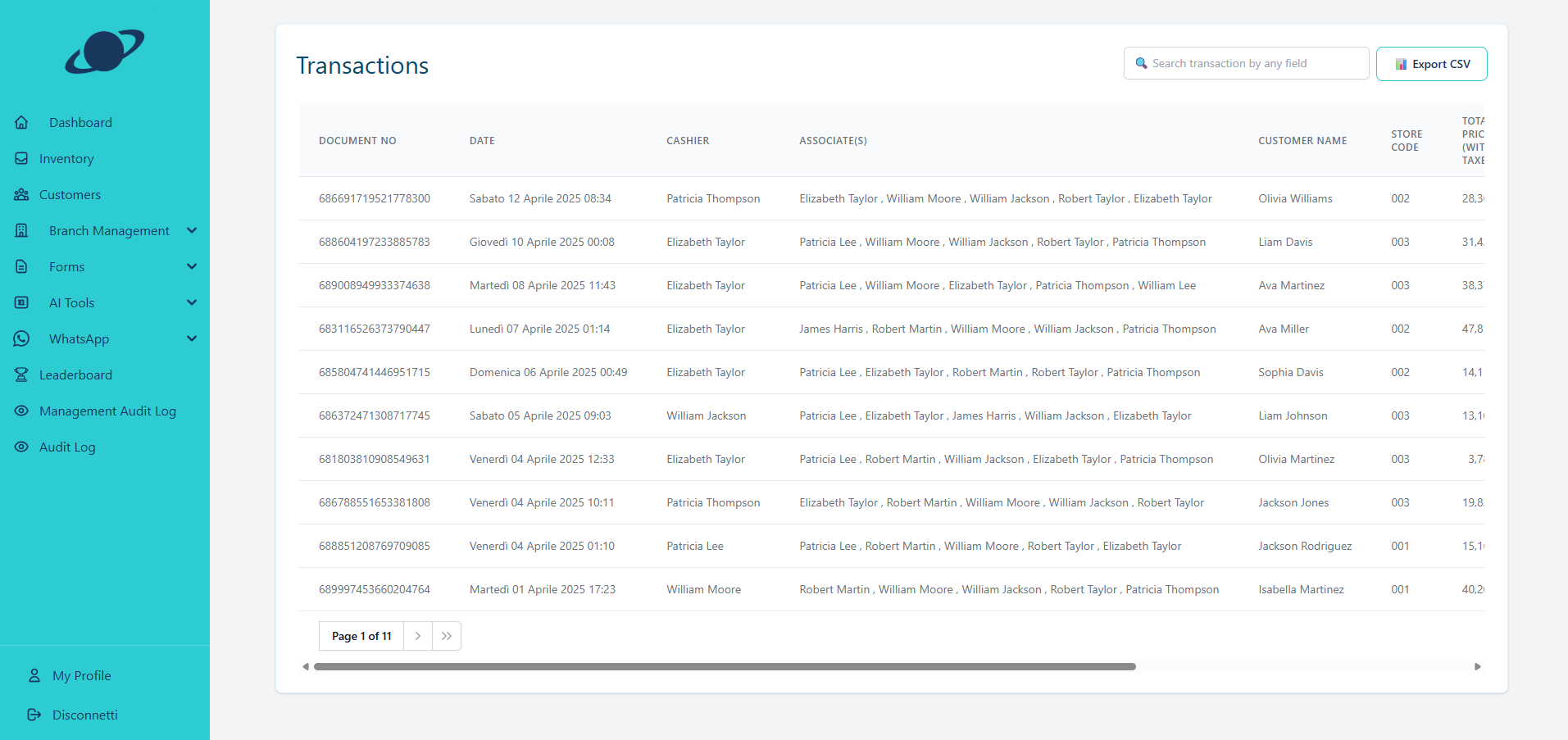Expand the Branch Management submenu chevron
1568x740 pixels.
pos(192,231)
